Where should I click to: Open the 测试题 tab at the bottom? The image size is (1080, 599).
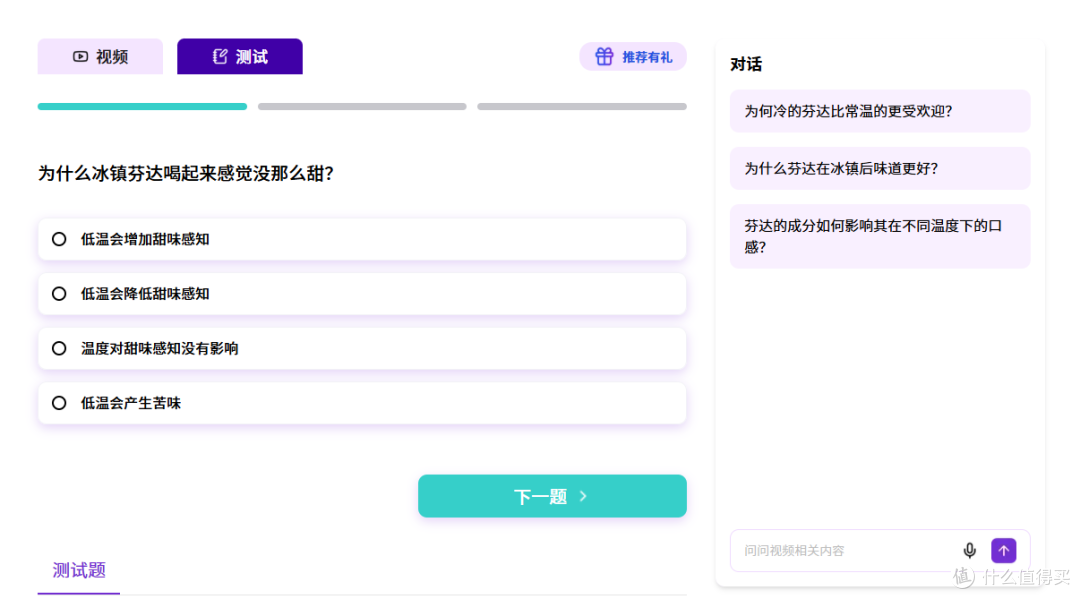79,570
